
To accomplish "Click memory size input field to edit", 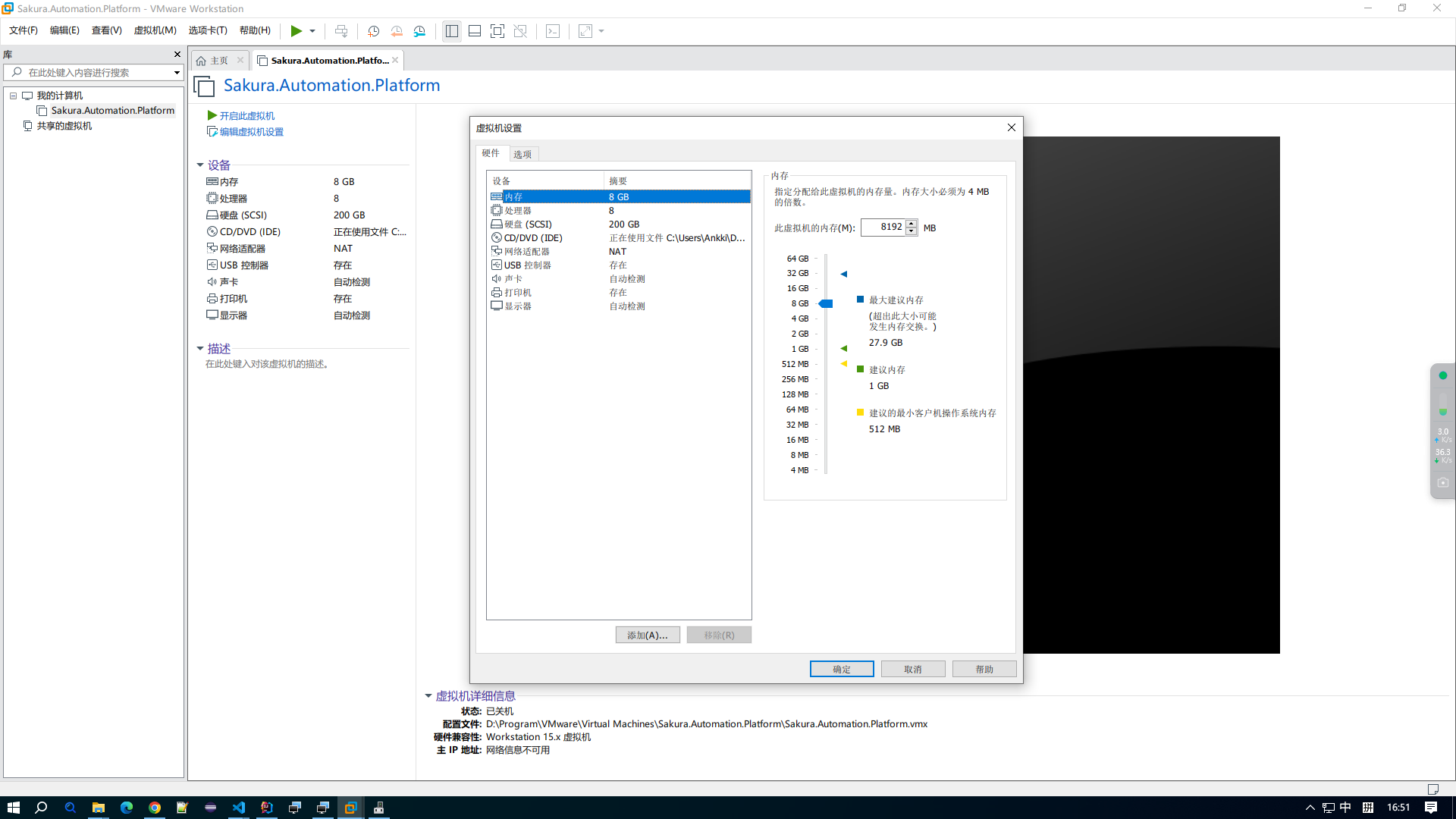I will [x=885, y=227].
